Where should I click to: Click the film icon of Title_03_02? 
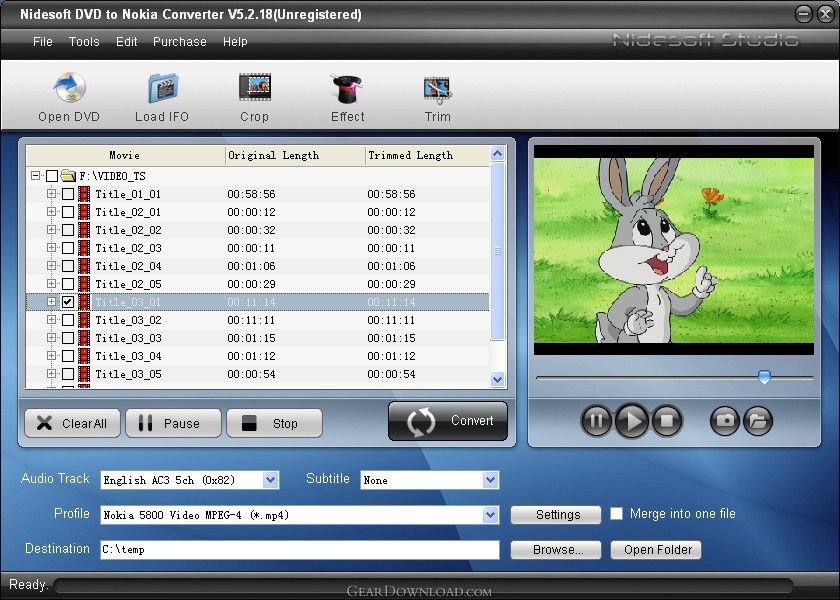[84, 320]
